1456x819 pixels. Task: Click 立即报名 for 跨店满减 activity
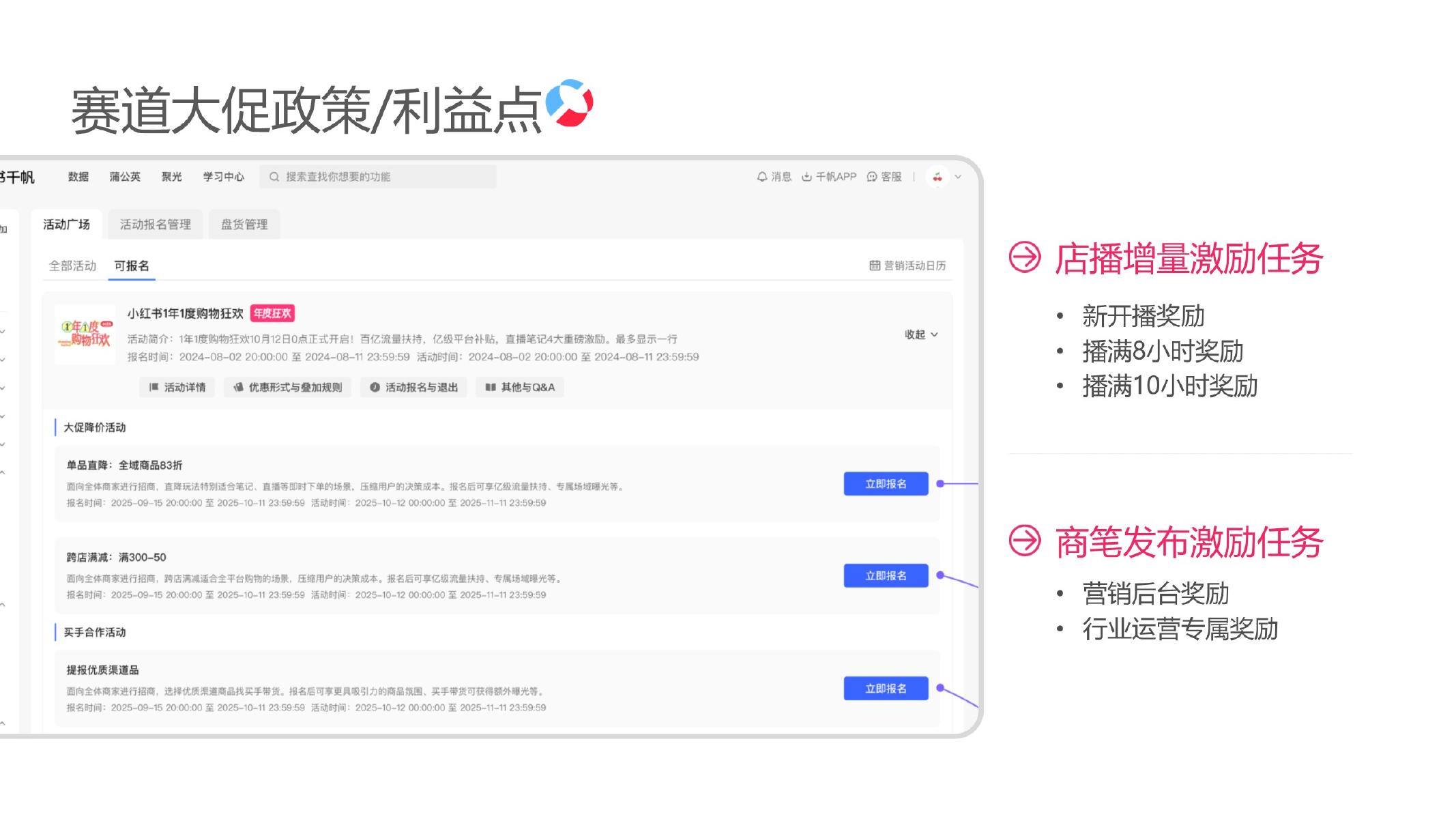click(886, 575)
